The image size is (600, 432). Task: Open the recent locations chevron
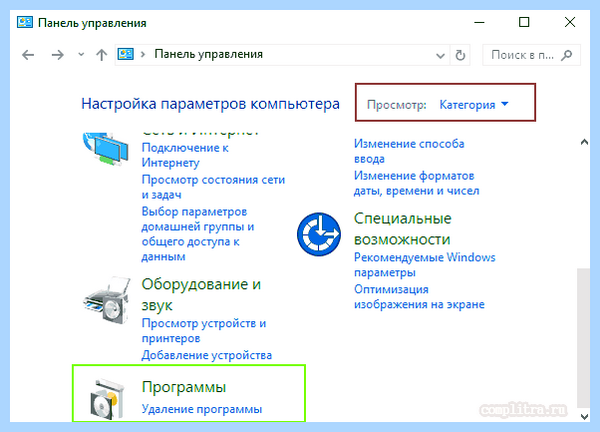click(81, 55)
